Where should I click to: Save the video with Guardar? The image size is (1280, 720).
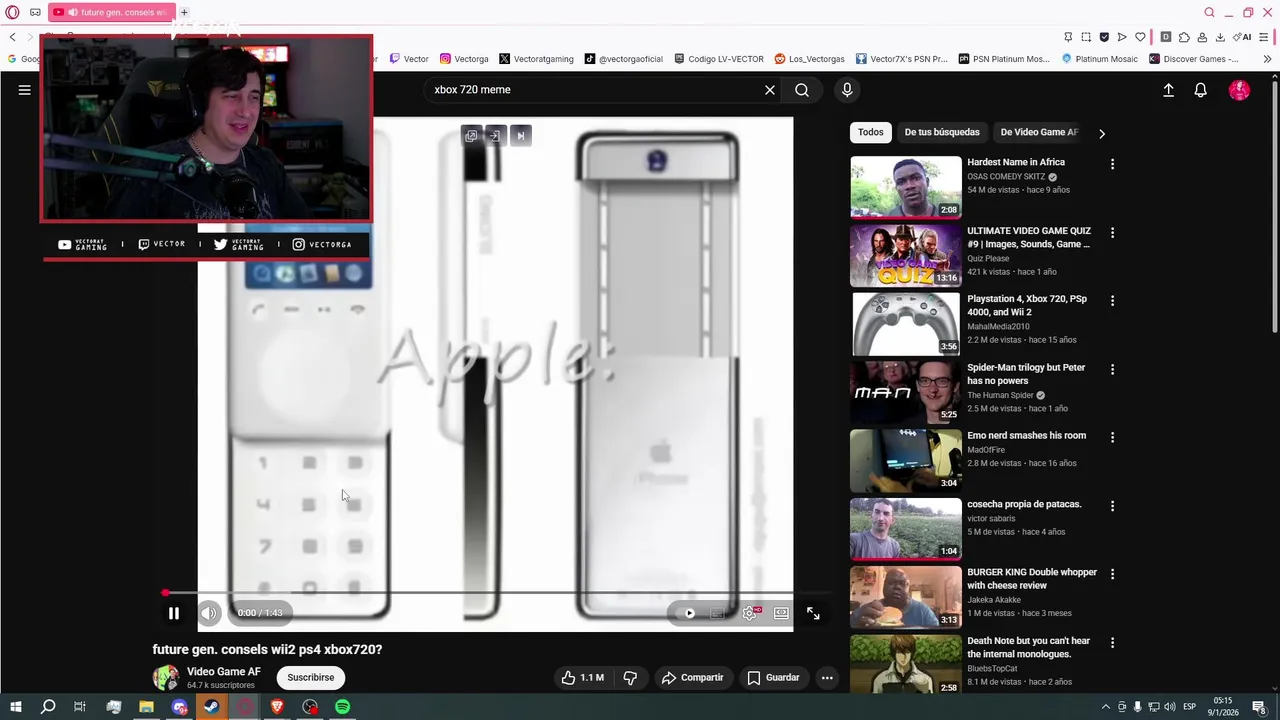click(773, 677)
